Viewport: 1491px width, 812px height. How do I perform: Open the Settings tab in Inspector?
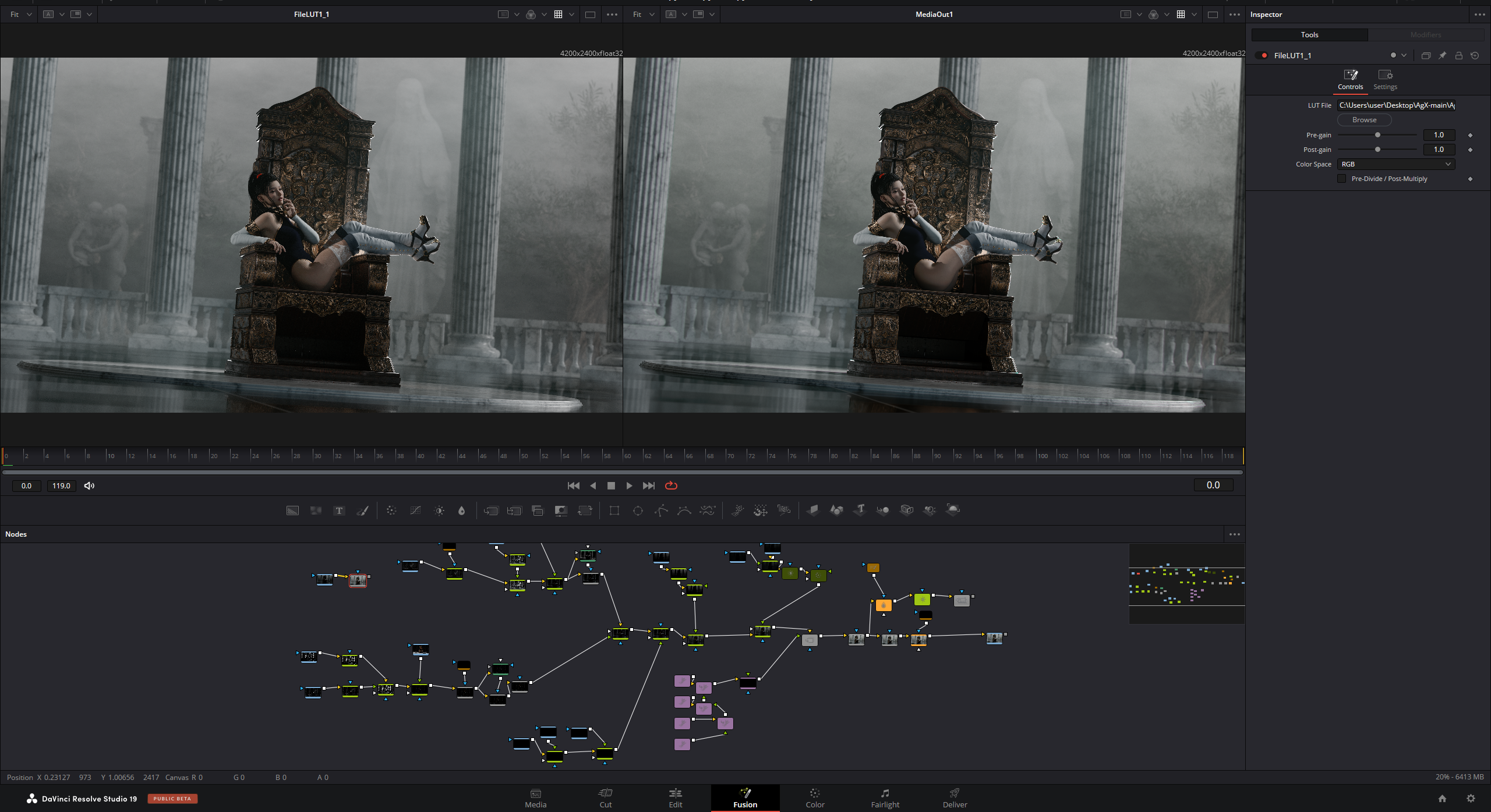coord(1385,80)
